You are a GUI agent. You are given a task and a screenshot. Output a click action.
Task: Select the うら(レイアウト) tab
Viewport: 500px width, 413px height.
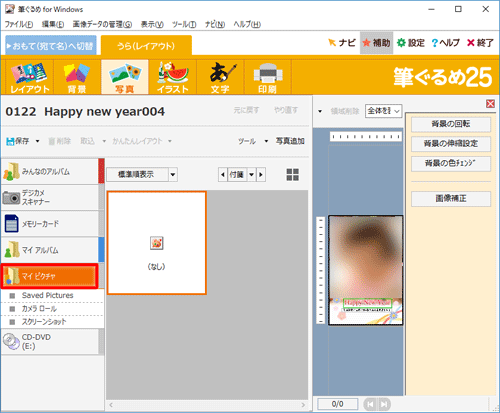pyautogui.click(x=146, y=46)
